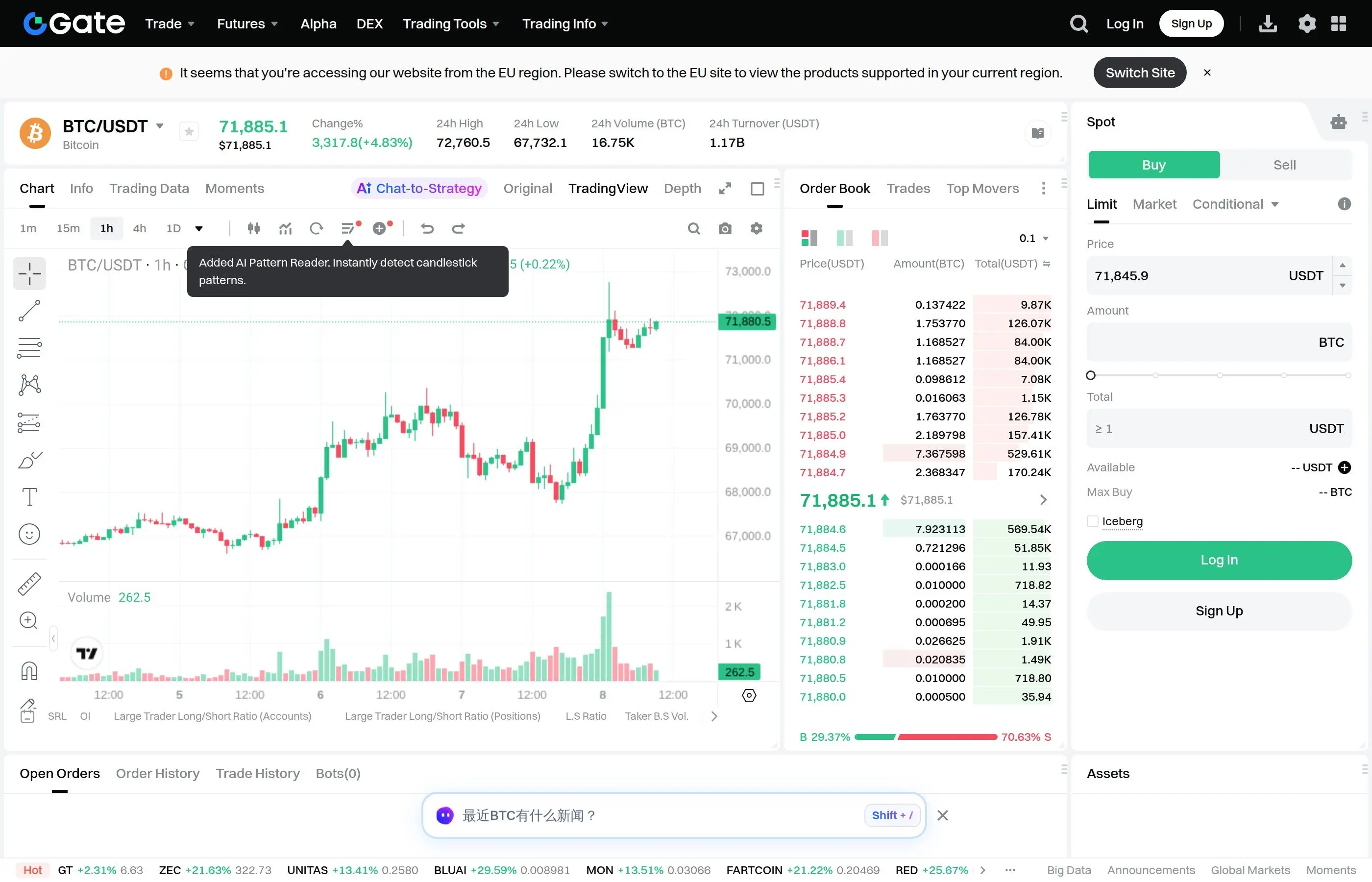Select the candlestick chart type icon
1372x882 pixels.
point(254,228)
